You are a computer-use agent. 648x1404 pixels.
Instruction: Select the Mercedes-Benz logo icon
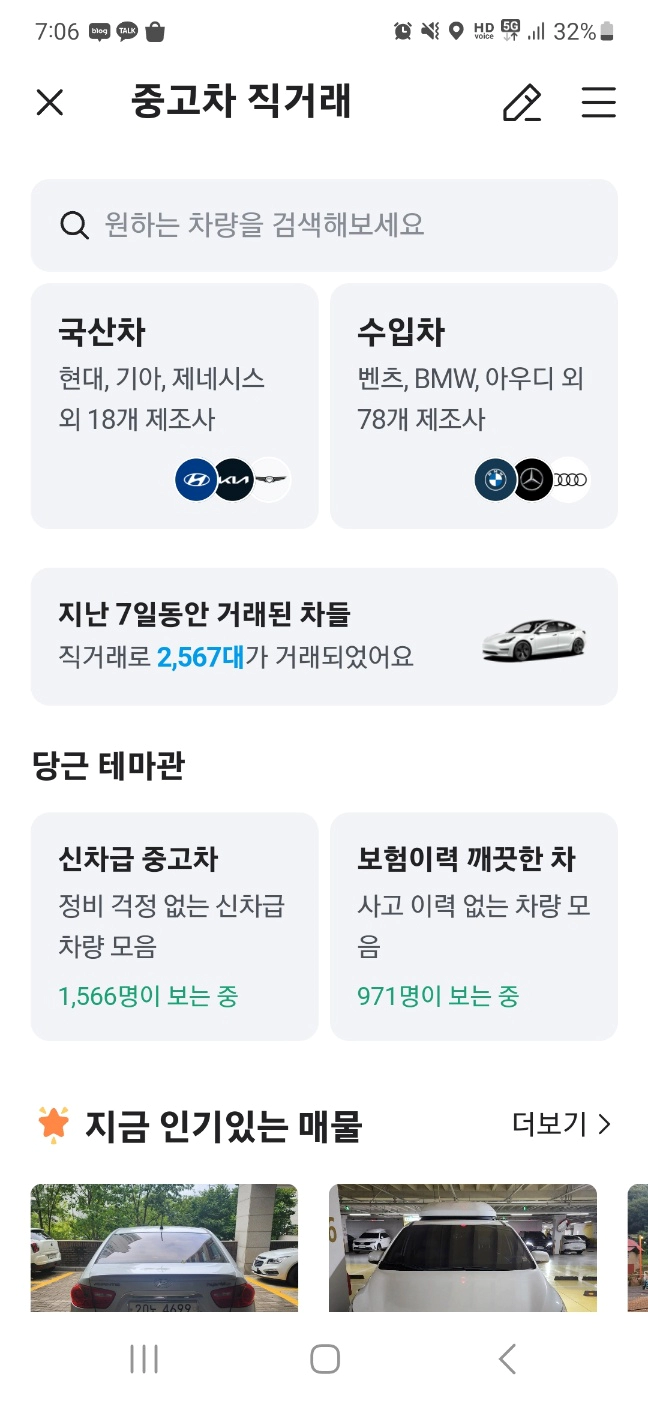click(532, 479)
